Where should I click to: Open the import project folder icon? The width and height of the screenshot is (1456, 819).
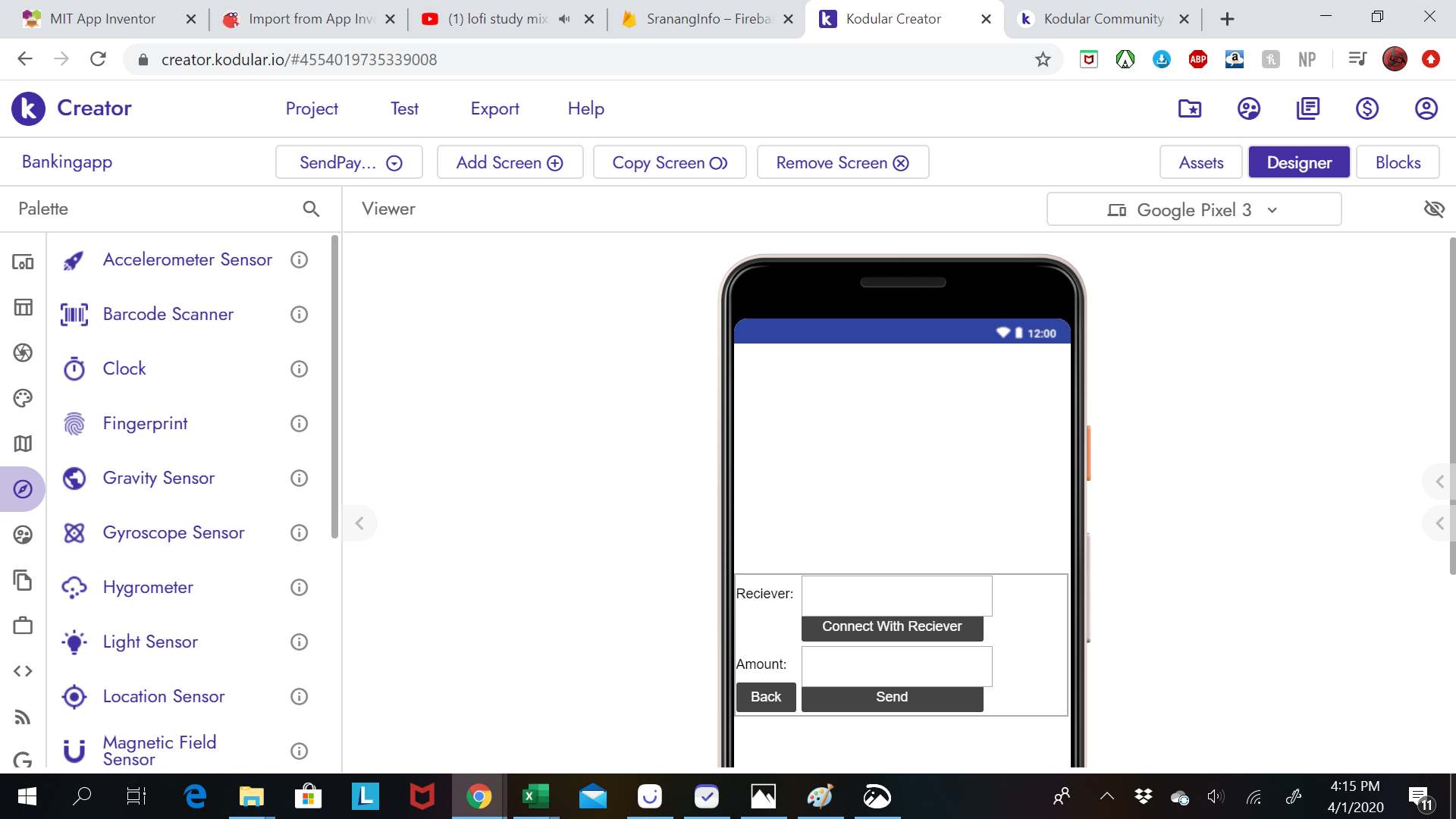pyautogui.click(x=1189, y=108)
